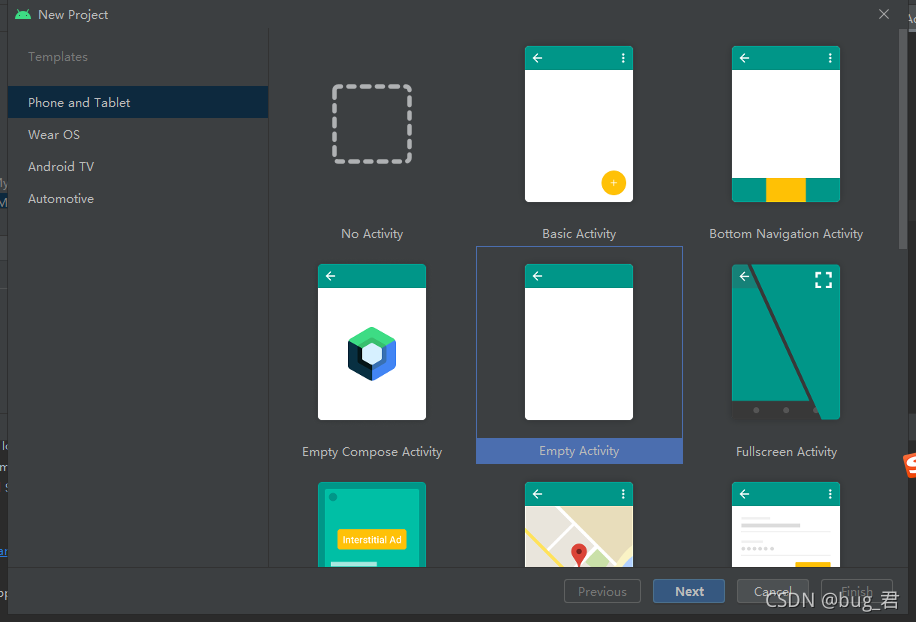Choose the Empty Activity template thumbnail
Screen dimensions: 916x622
point(579,342)
